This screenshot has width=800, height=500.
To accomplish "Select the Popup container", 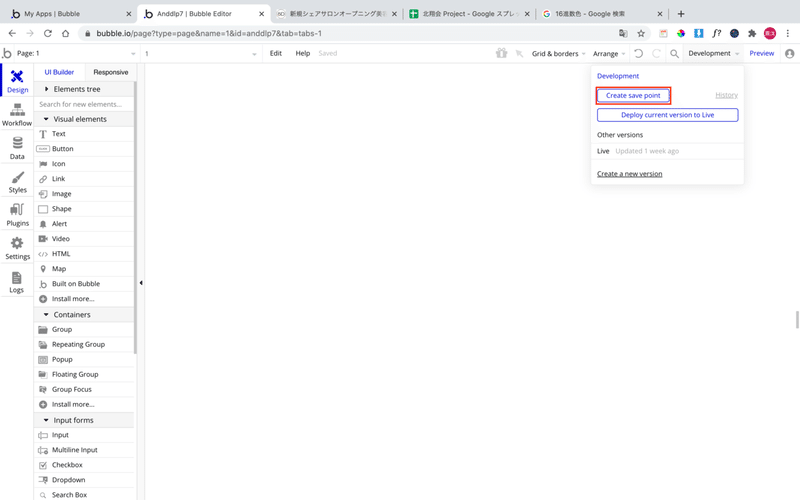I will pos(84,359).
